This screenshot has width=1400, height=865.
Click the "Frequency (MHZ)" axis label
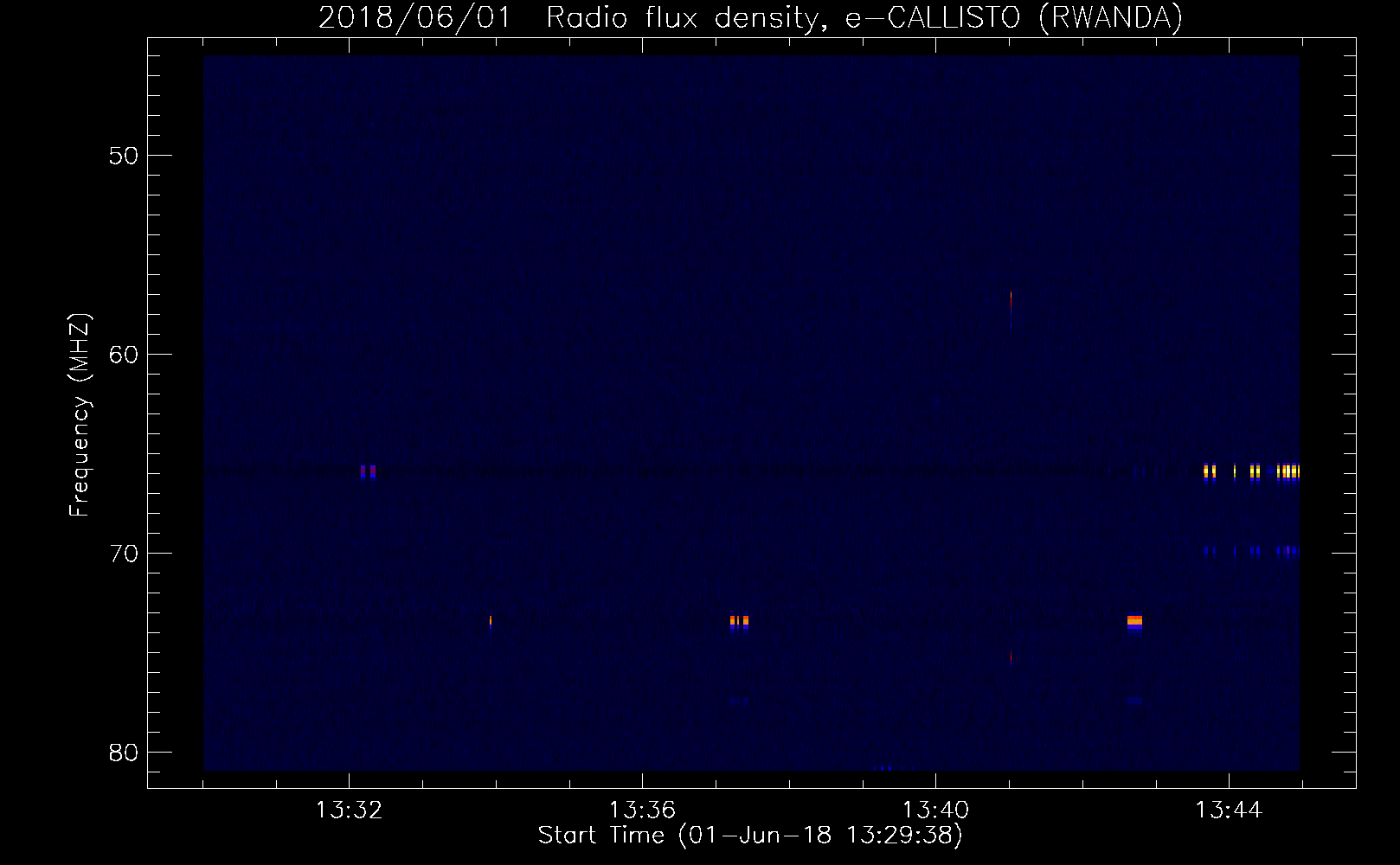coord(80,415)
